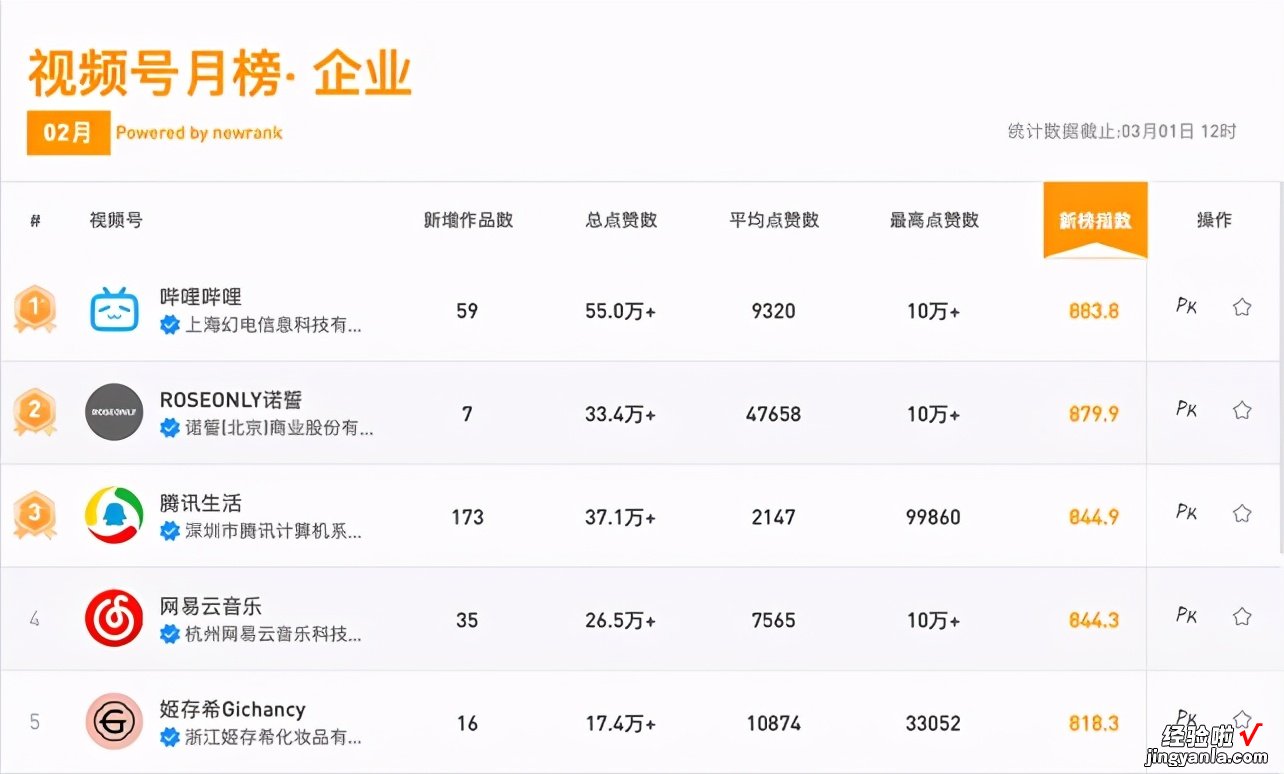Click the 883.8 index value
Viewport: 1284px width, 774px height.
[1094, 311]
